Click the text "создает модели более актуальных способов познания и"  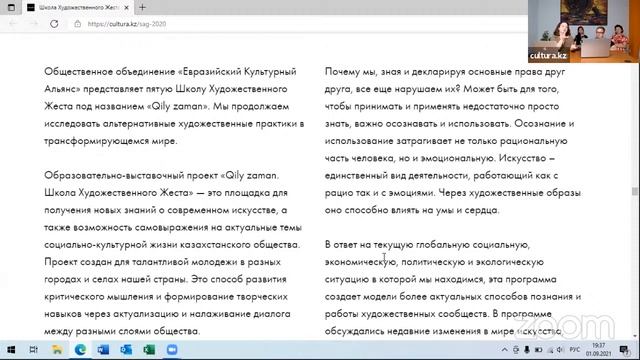tap(453, 296)
